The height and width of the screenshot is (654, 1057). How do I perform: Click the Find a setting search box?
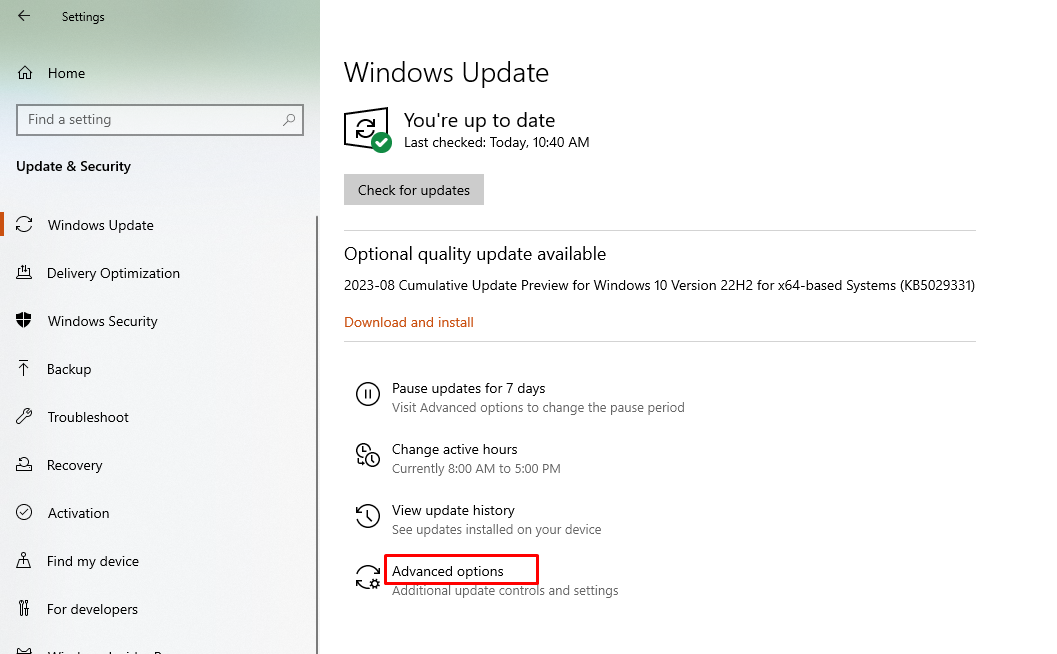(x=160, y=120)
